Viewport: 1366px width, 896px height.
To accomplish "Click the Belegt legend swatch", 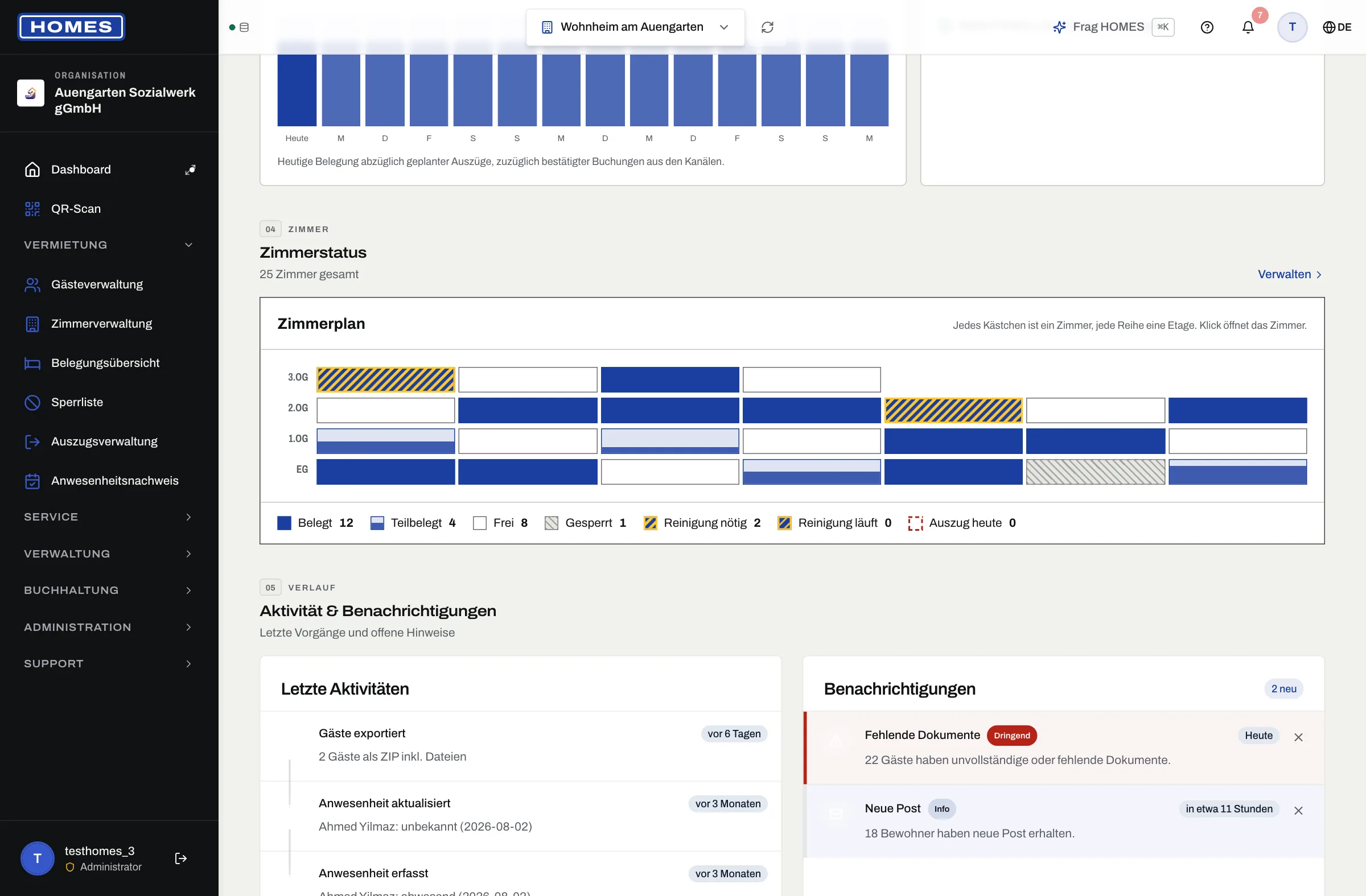I will pos(284,523).
